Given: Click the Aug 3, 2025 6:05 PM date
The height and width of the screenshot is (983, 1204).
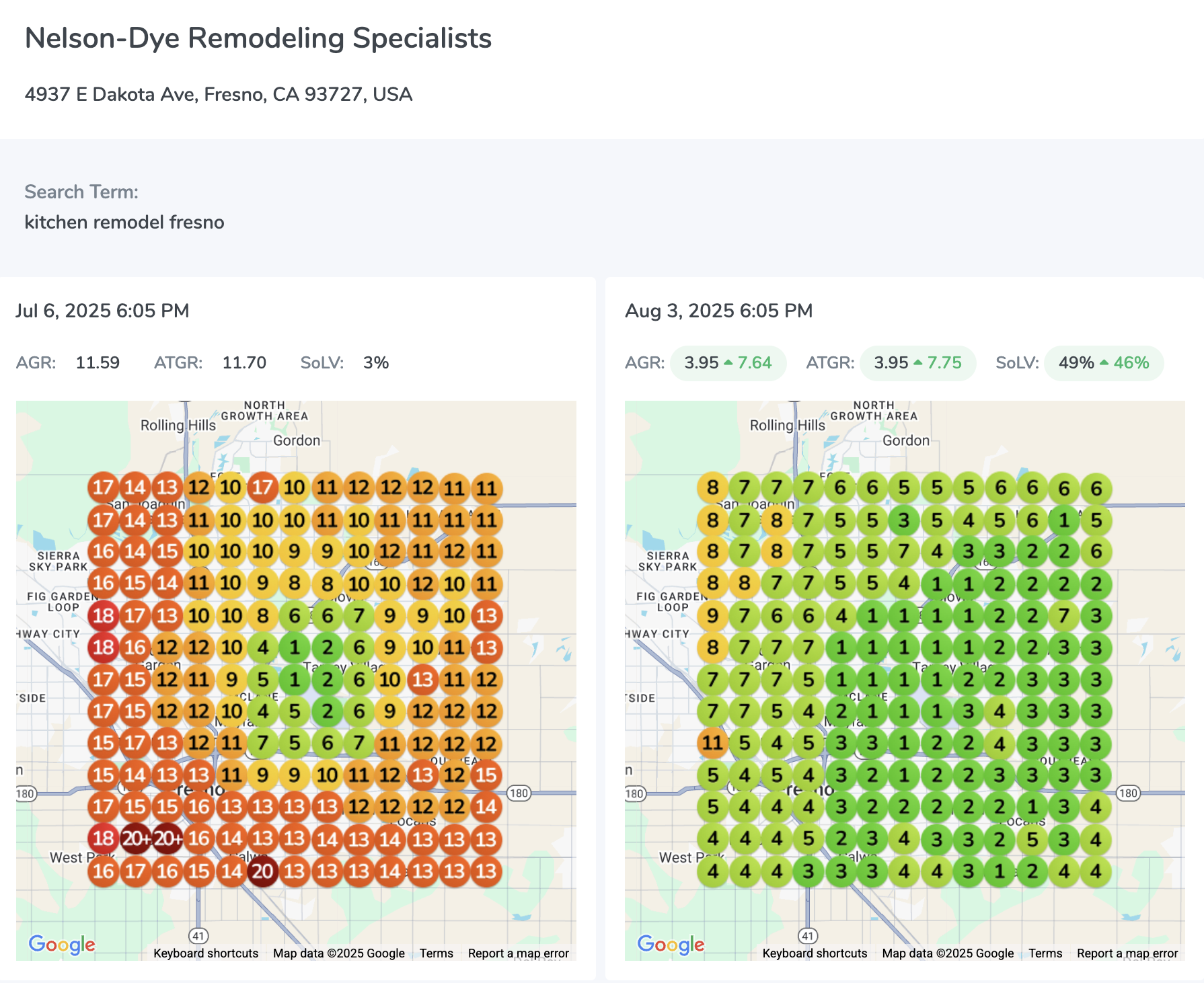Looking at the screenshot, I should [x=719, y=311].
